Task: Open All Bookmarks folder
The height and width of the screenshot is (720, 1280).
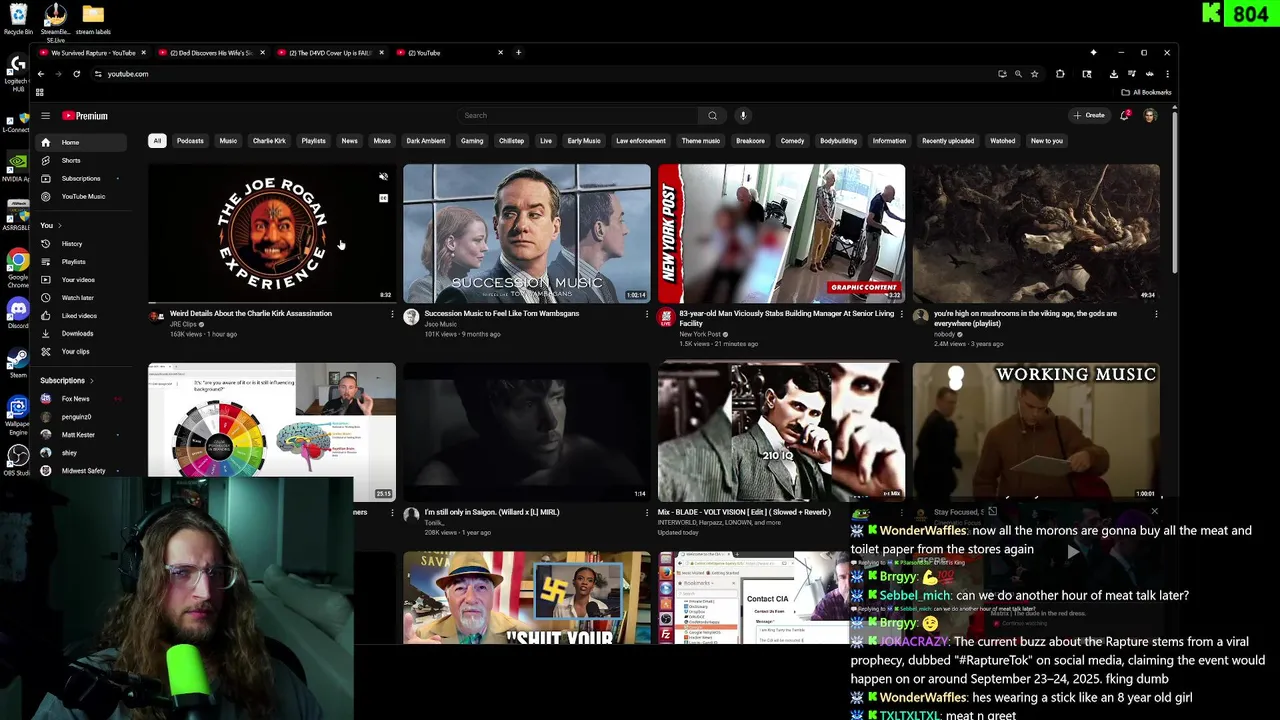Action: point(1146,92)
